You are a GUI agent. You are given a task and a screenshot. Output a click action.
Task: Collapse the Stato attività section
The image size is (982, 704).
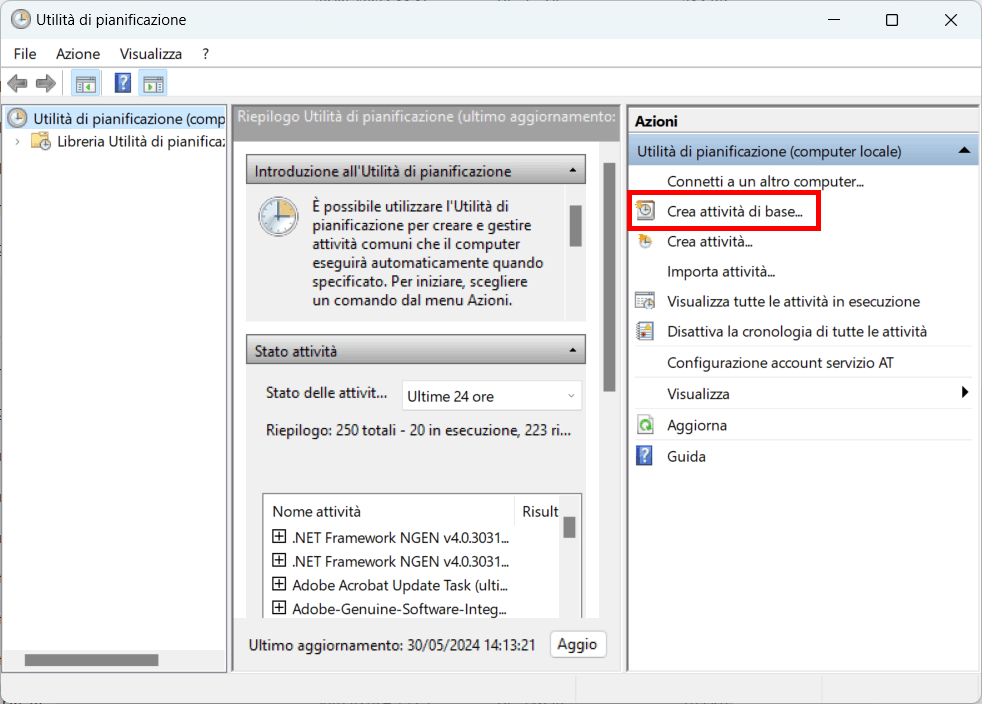[x=571, y=351]
